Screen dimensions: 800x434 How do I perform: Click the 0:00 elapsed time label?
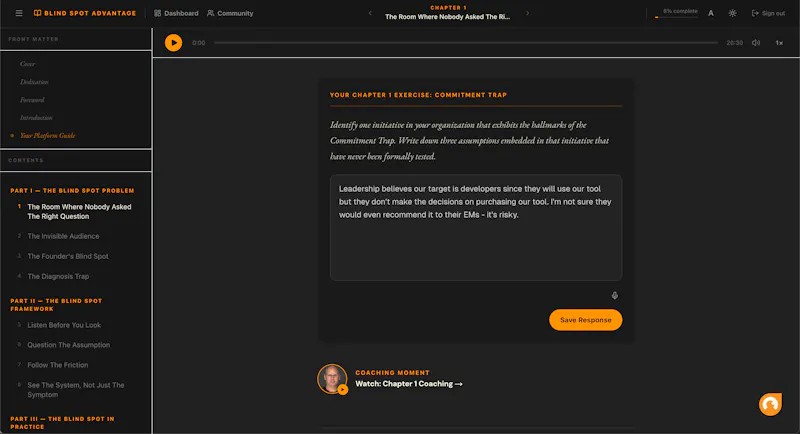point(198,43)
